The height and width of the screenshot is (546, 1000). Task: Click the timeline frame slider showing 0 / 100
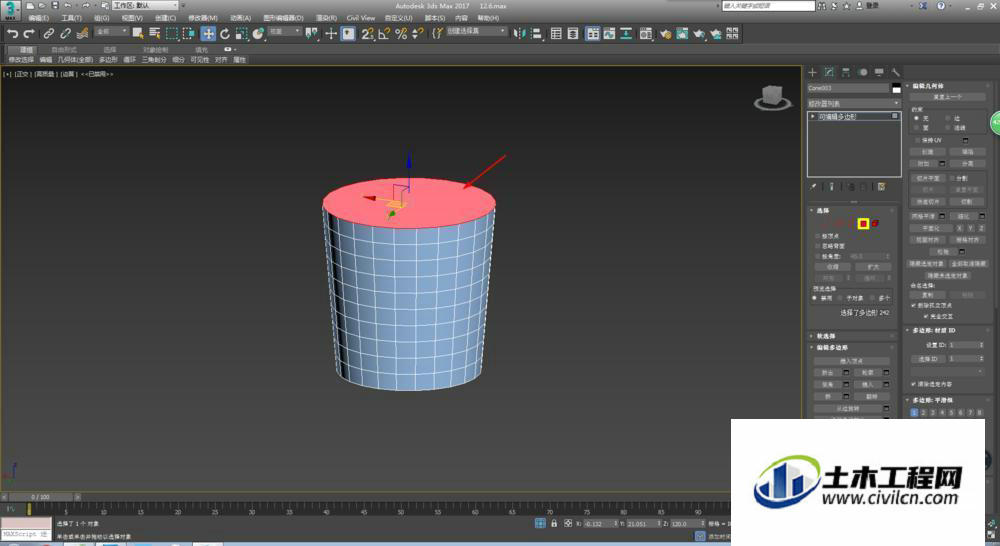[x=40, y=496]
